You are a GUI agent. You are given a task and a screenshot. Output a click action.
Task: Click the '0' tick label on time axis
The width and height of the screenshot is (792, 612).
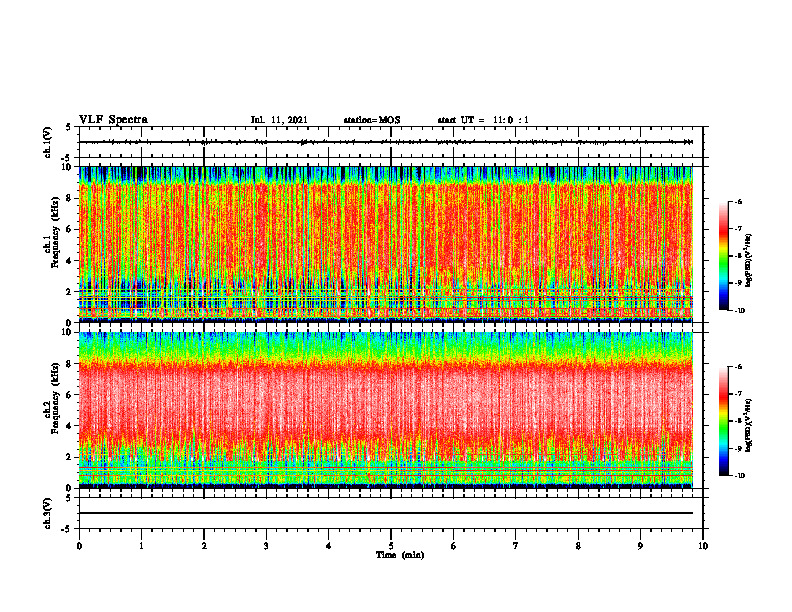tap(79, 546)
